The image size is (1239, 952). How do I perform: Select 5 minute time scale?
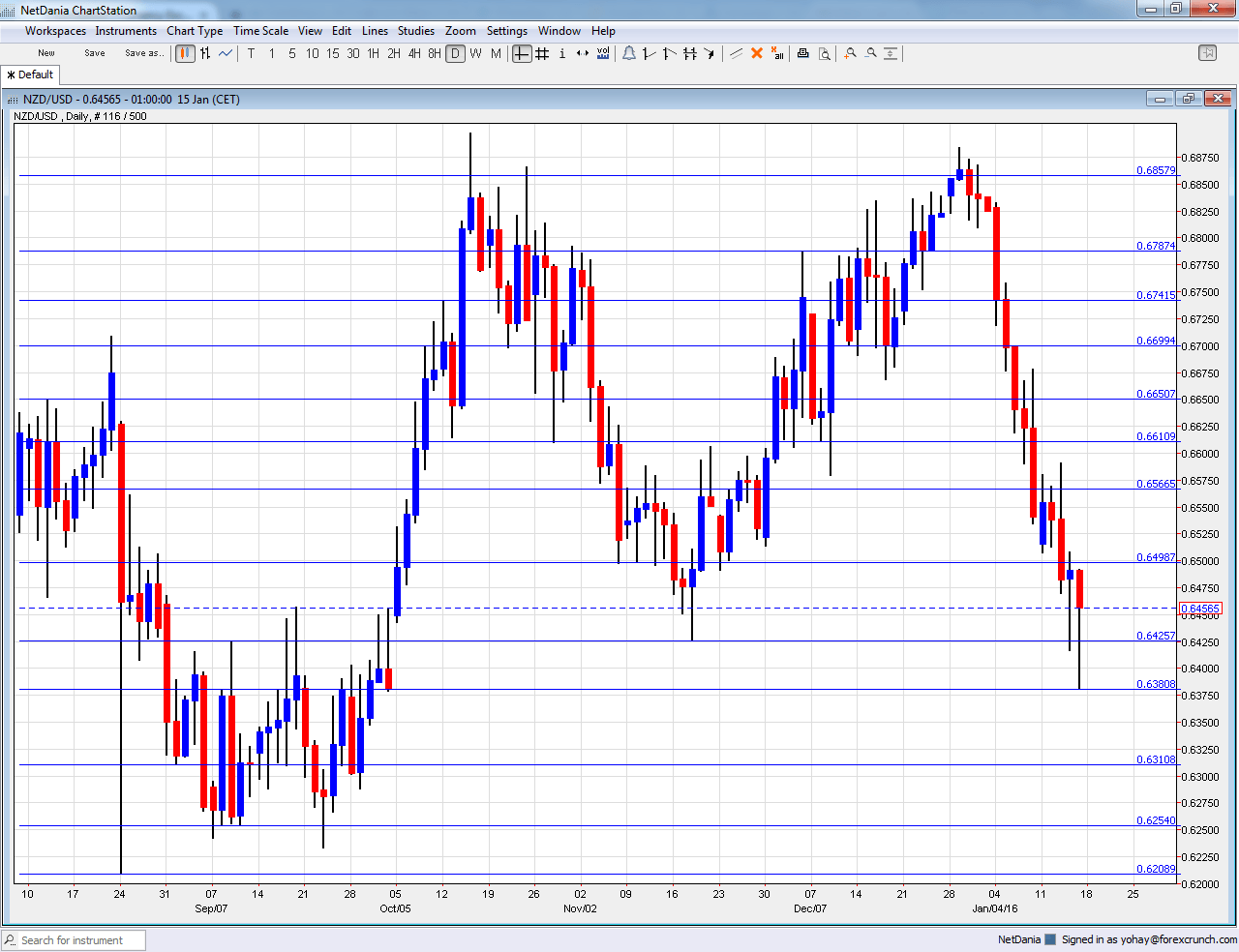coord(292,53)
